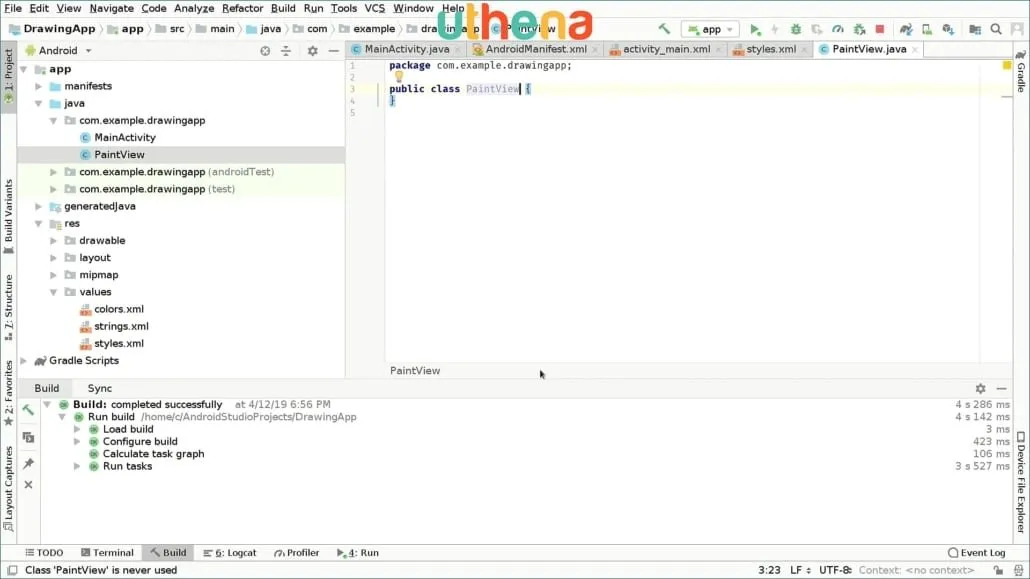Toggle the Layout Captures side tab

[9, 489]
